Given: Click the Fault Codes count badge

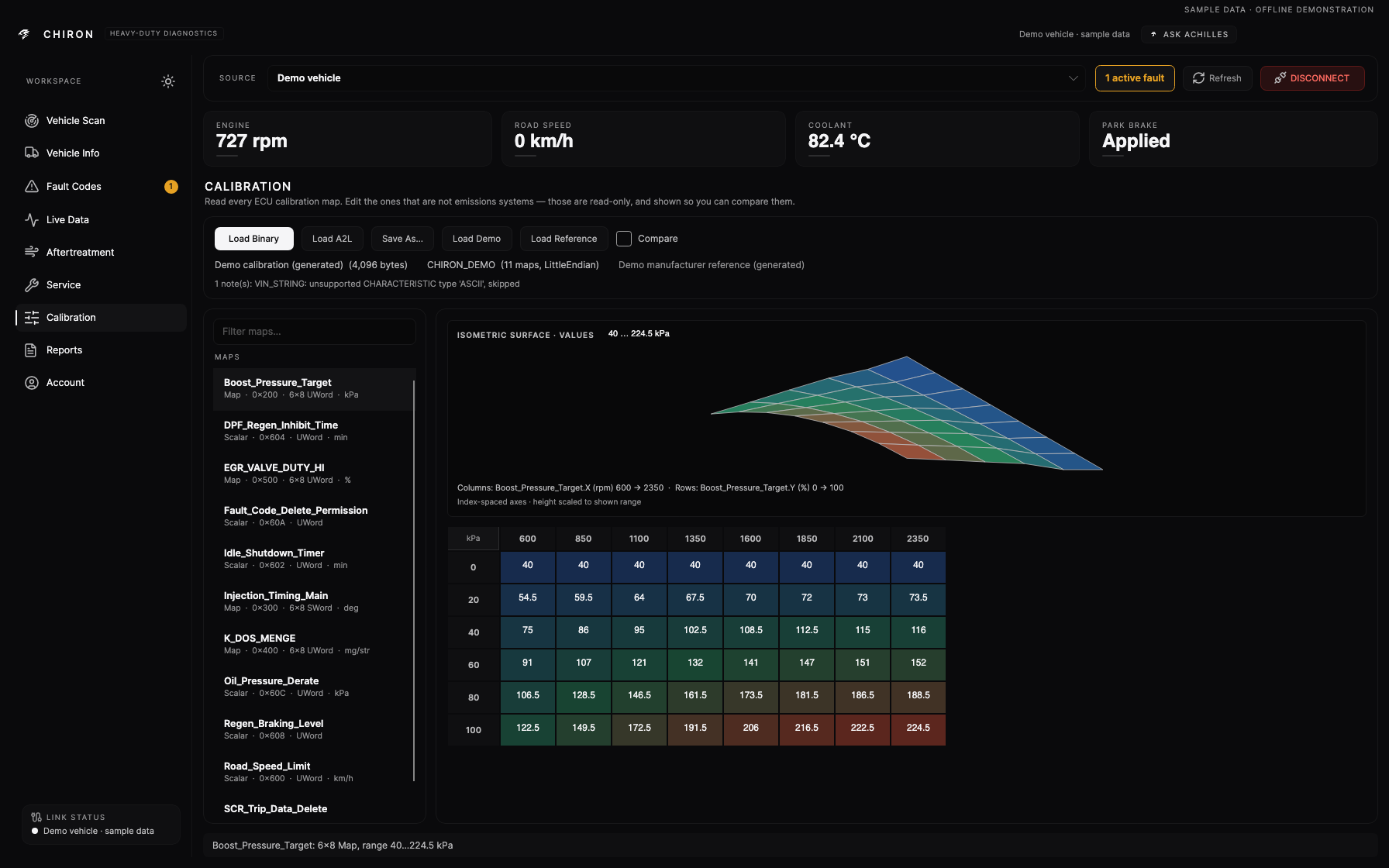Looking at the screenshot, I should pos(171,187).
